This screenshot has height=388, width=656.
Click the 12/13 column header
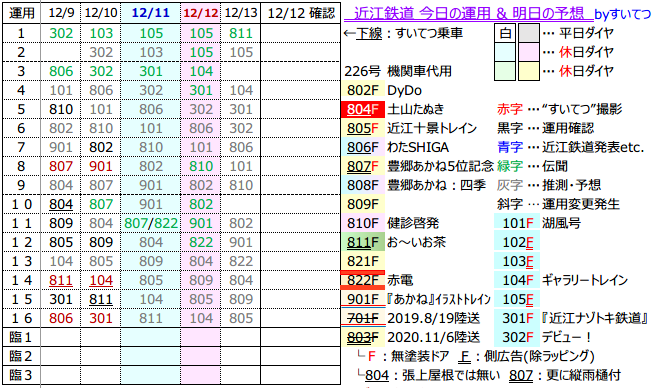click(241, 13)
